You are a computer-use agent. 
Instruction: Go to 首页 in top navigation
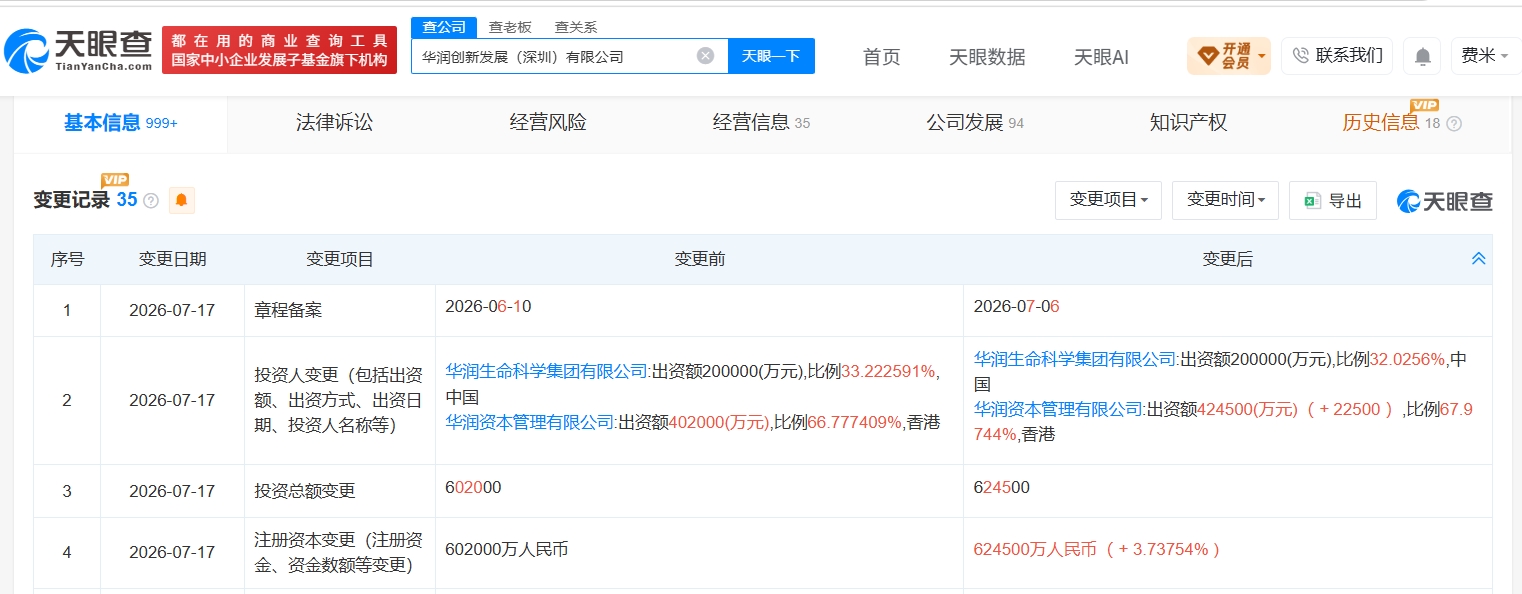coord(881,57)
